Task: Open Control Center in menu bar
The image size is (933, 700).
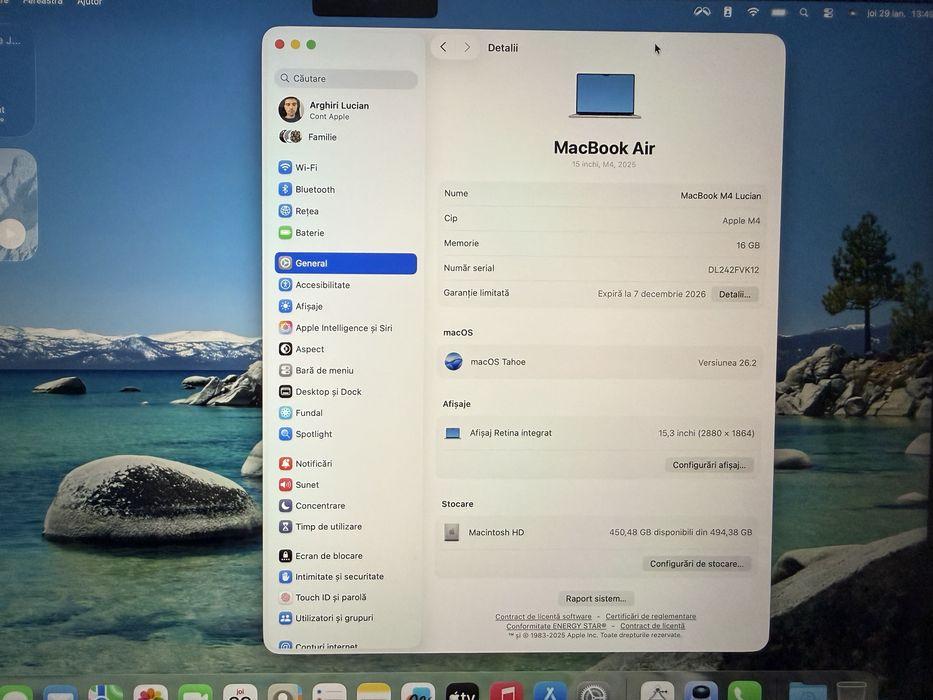Action: [828, 12]
